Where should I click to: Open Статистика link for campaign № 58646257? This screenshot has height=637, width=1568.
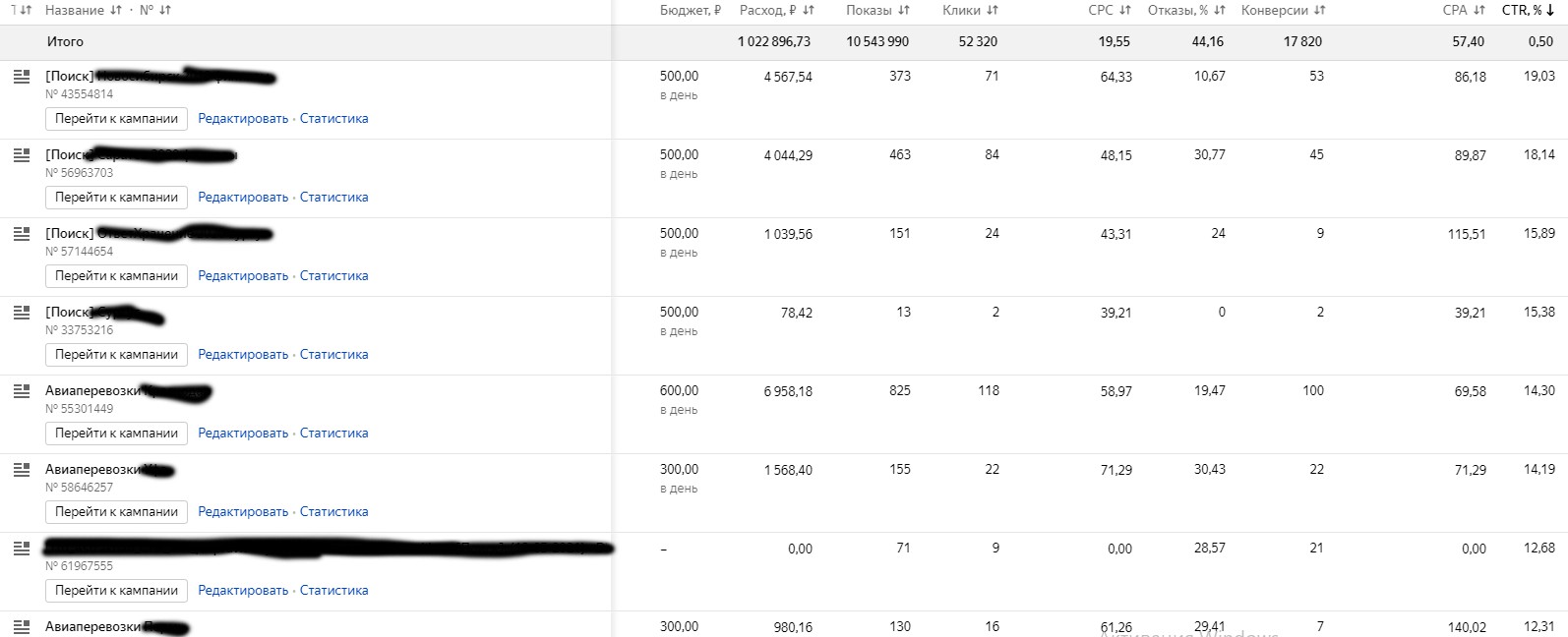tap(333, 512)
